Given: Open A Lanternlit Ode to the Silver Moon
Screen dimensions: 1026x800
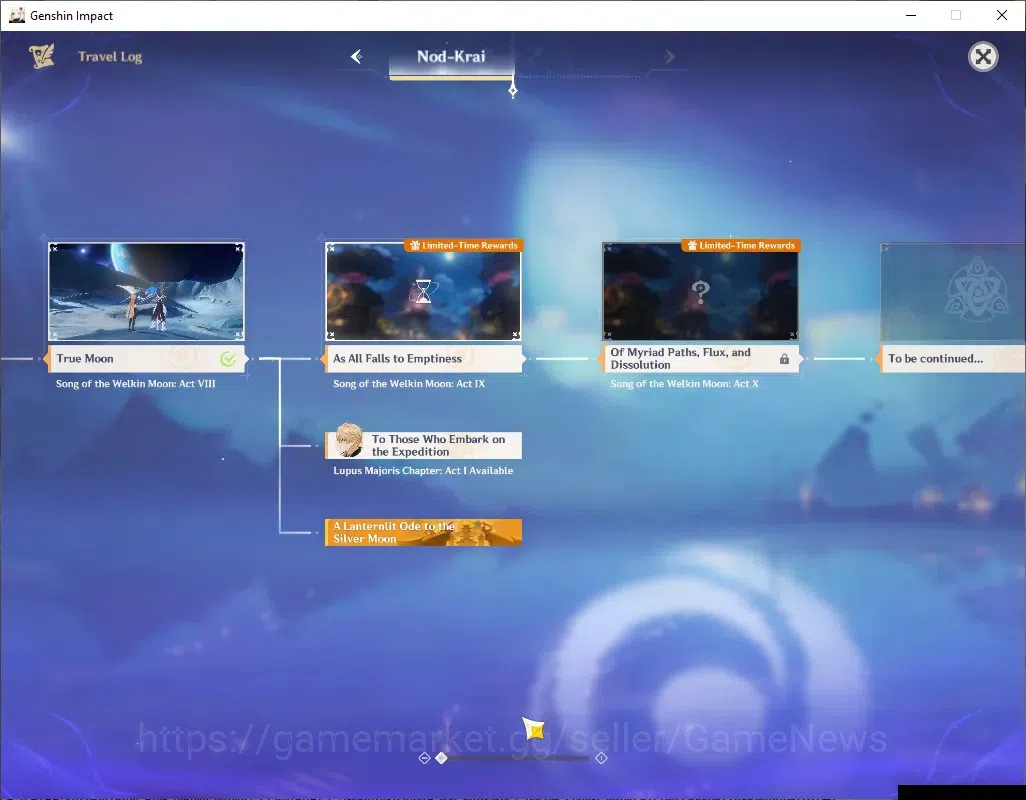Looking at the screenshot, I should pos(423,532).
